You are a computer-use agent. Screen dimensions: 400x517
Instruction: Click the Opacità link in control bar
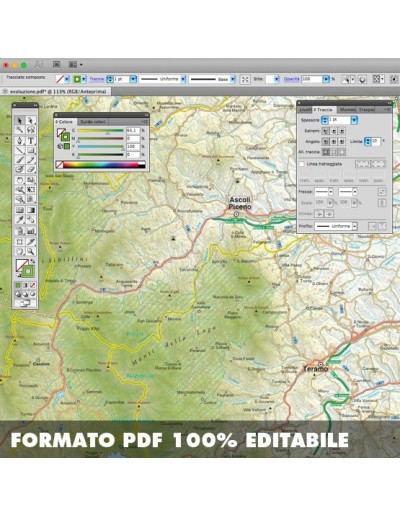coord(291,79)
